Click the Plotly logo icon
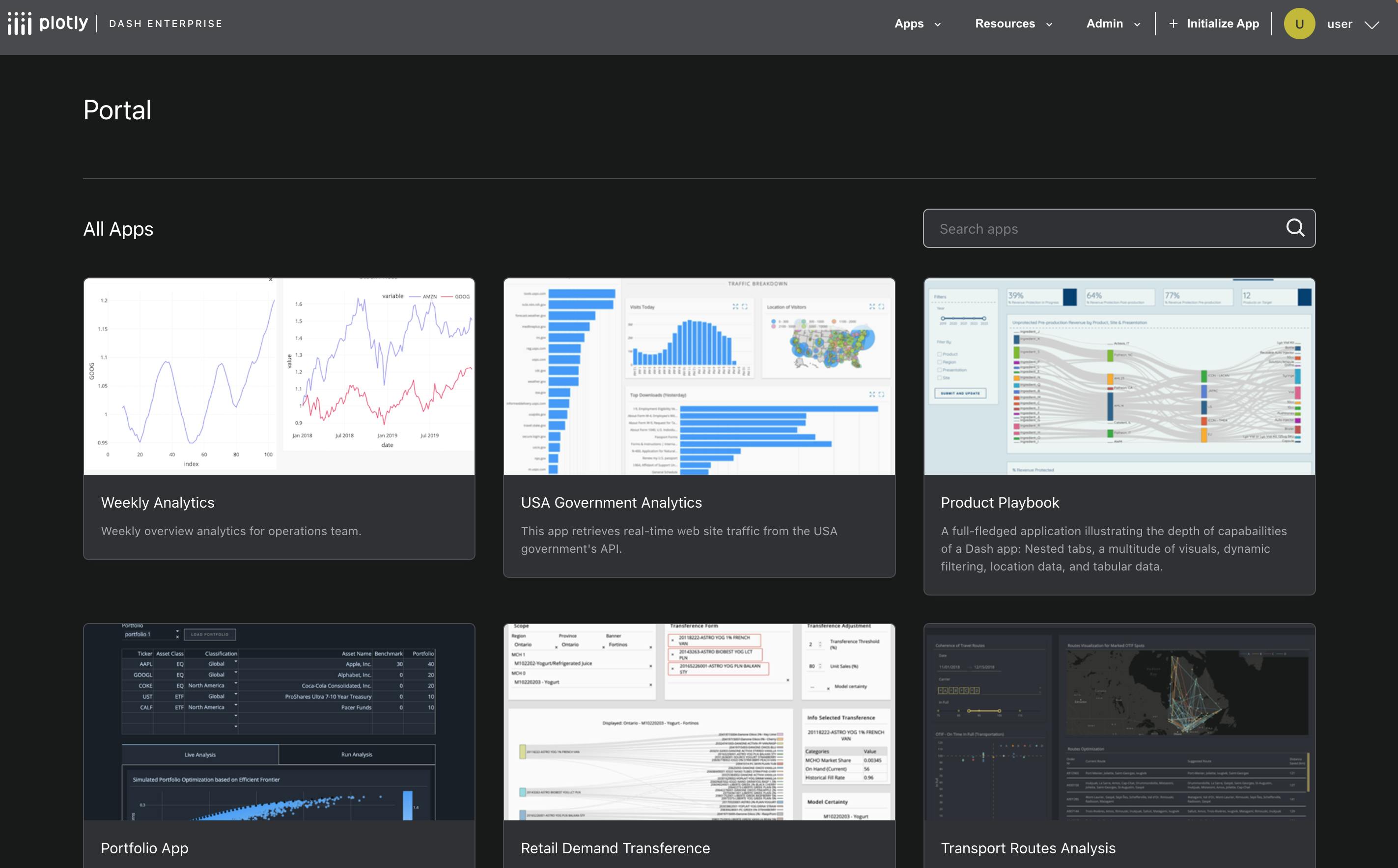The height and width of the screenshot is (868, 1398). [x=19, y=23]
